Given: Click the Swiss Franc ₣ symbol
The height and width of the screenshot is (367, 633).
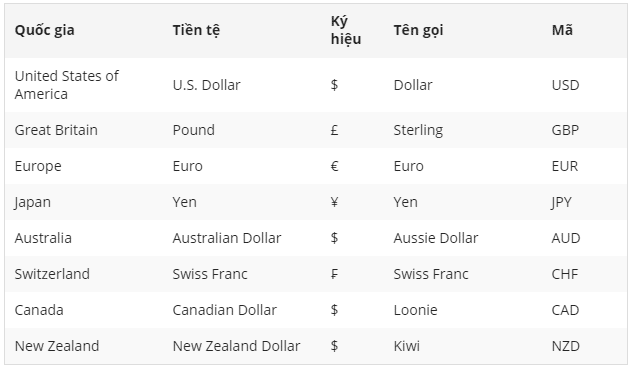Looking at the screenshot, I should coord(334,274).
